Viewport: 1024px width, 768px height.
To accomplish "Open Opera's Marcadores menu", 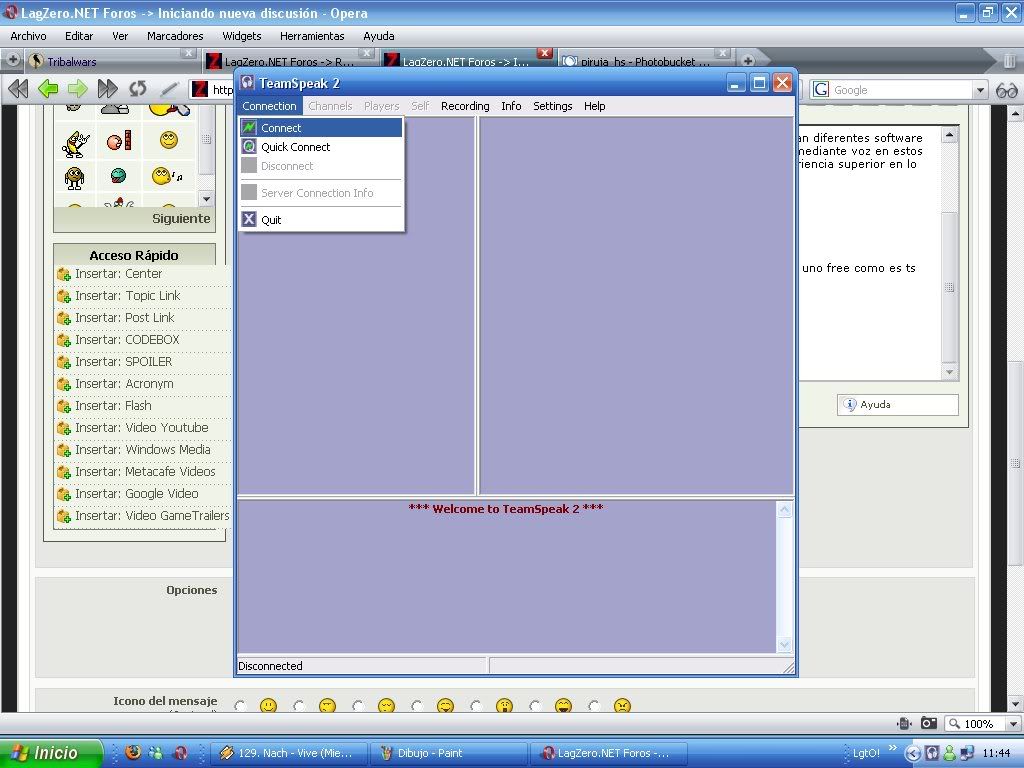I will click(175, 36).
